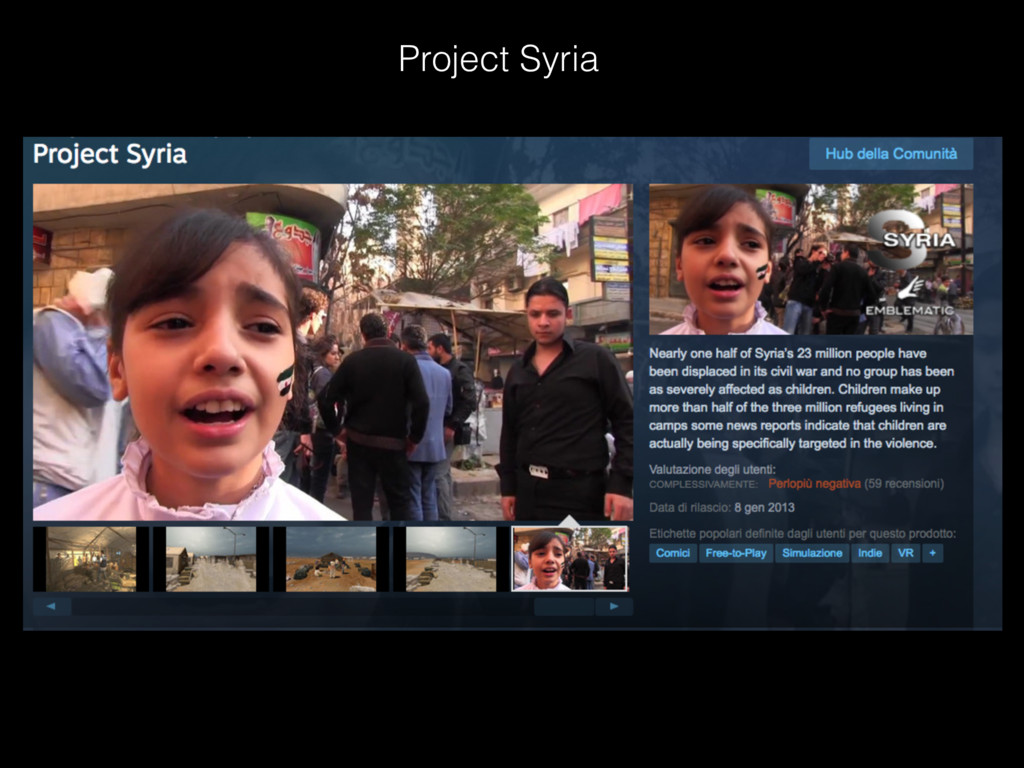1024x768 pixels.
Task: Click the Syria Emblematic header image
Action: [x=811, y=259]
